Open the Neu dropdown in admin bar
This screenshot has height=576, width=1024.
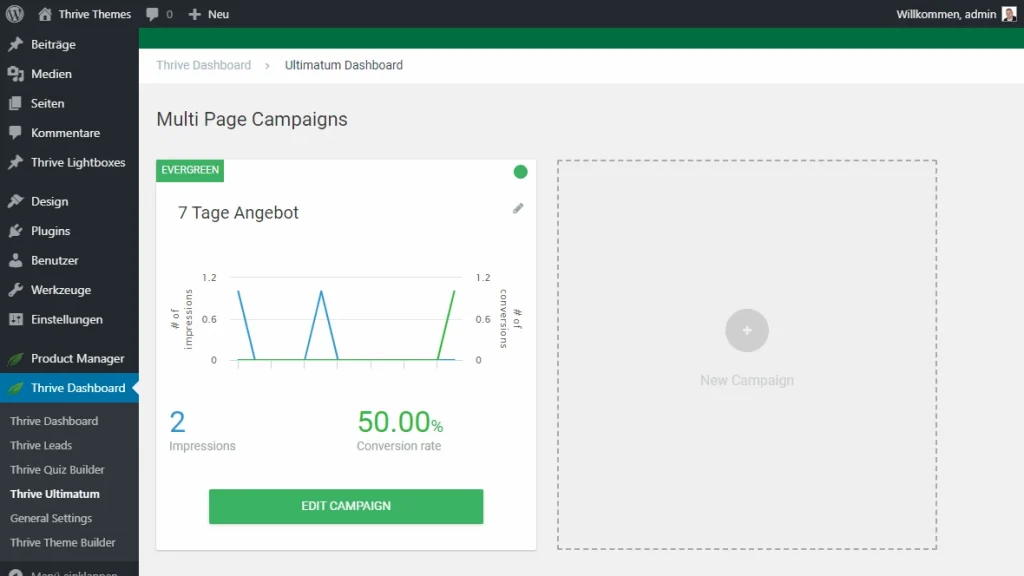209,14
